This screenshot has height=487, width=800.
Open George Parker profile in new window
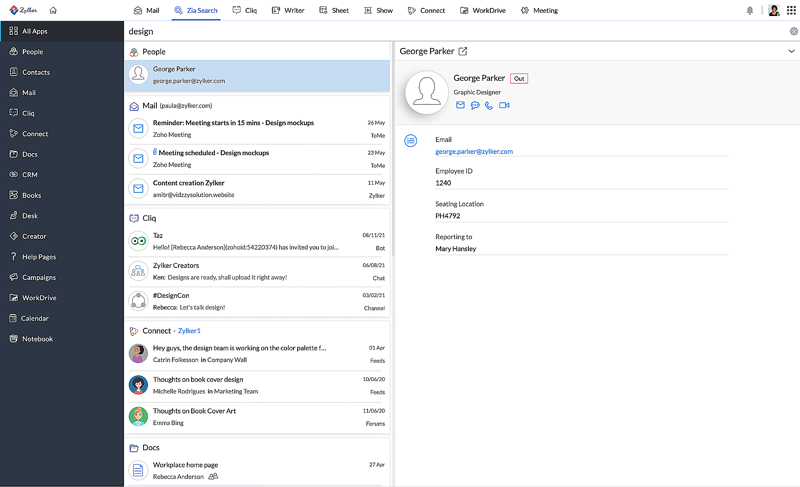pyautogui.click(x=463, y=51)
